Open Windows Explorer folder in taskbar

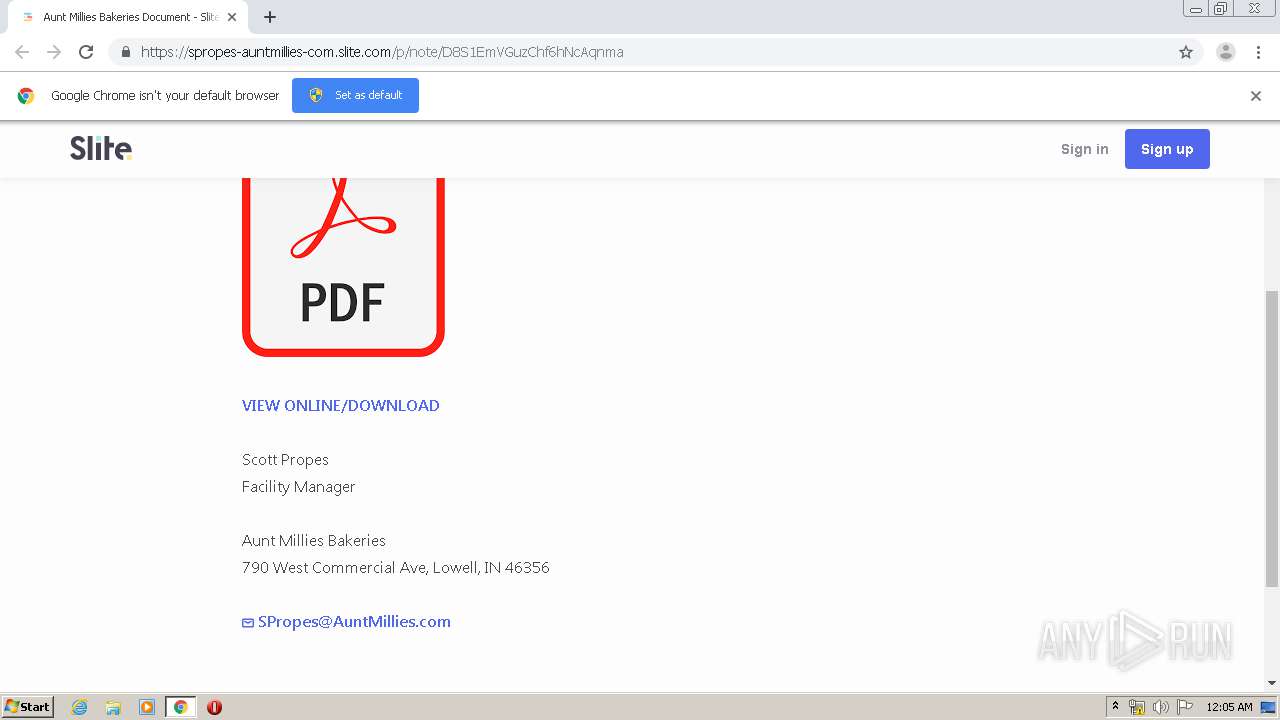tap(113, 707)
